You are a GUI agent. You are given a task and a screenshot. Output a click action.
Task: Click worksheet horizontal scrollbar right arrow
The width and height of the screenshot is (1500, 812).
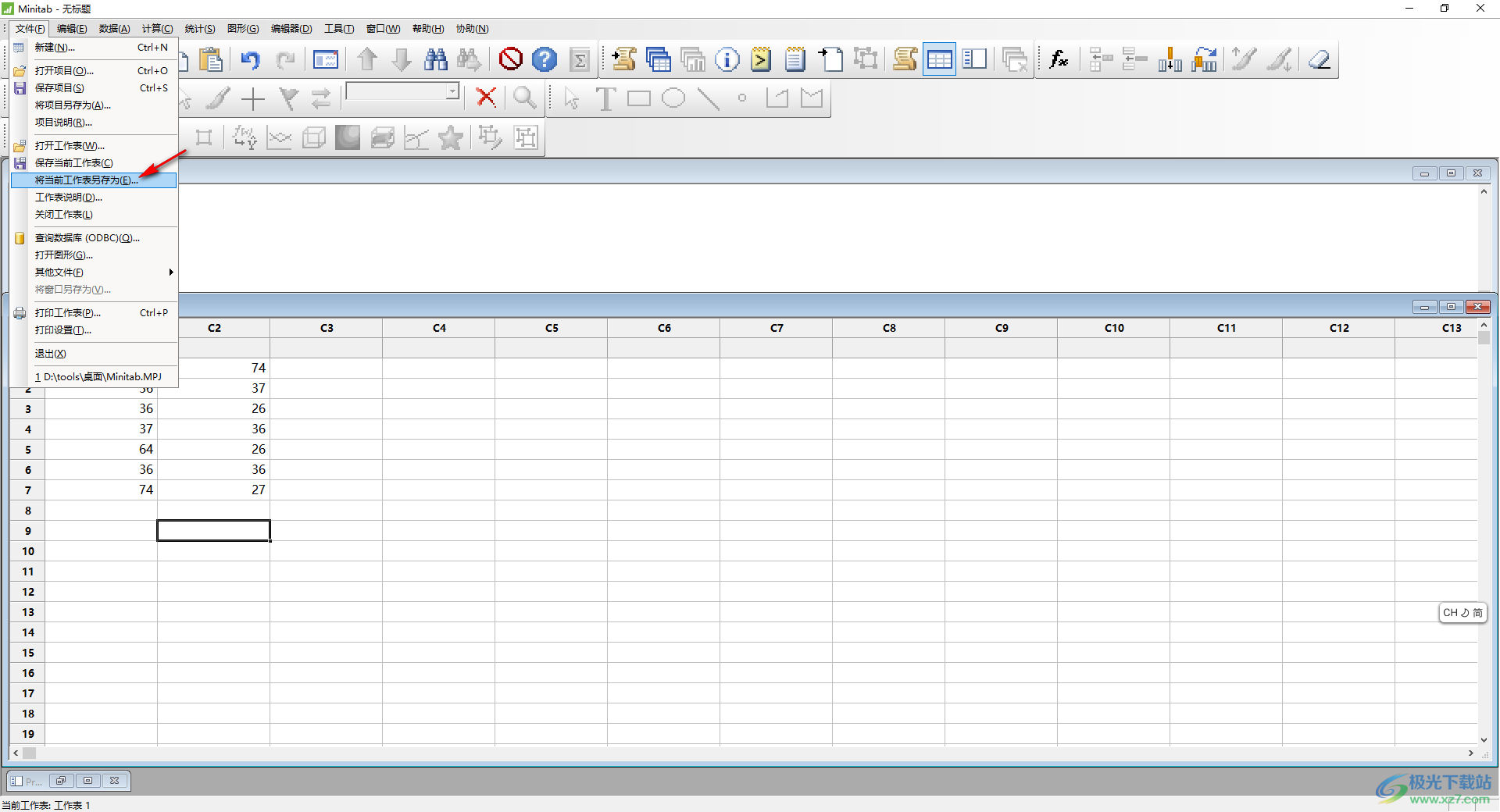pyautogui.click(x=1471, y=753)
